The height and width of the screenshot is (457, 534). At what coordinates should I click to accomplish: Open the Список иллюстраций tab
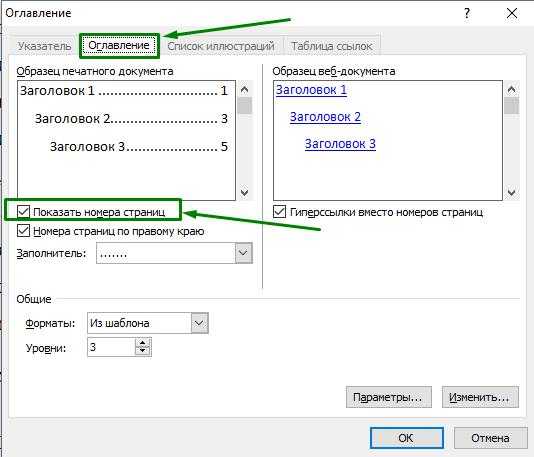pyautogui.click(x=221, y=46)
